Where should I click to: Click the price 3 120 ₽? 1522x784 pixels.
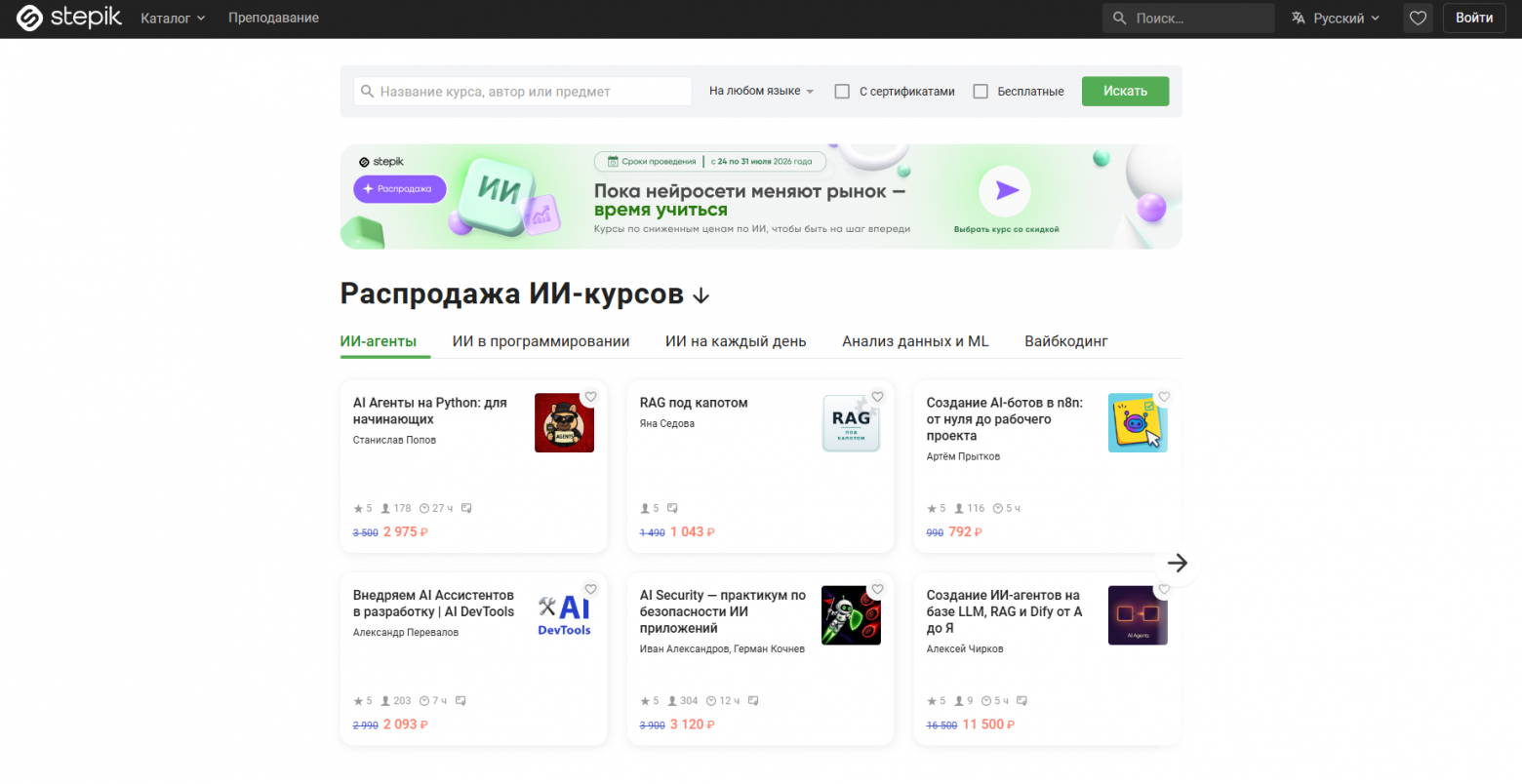coord(693,725)
